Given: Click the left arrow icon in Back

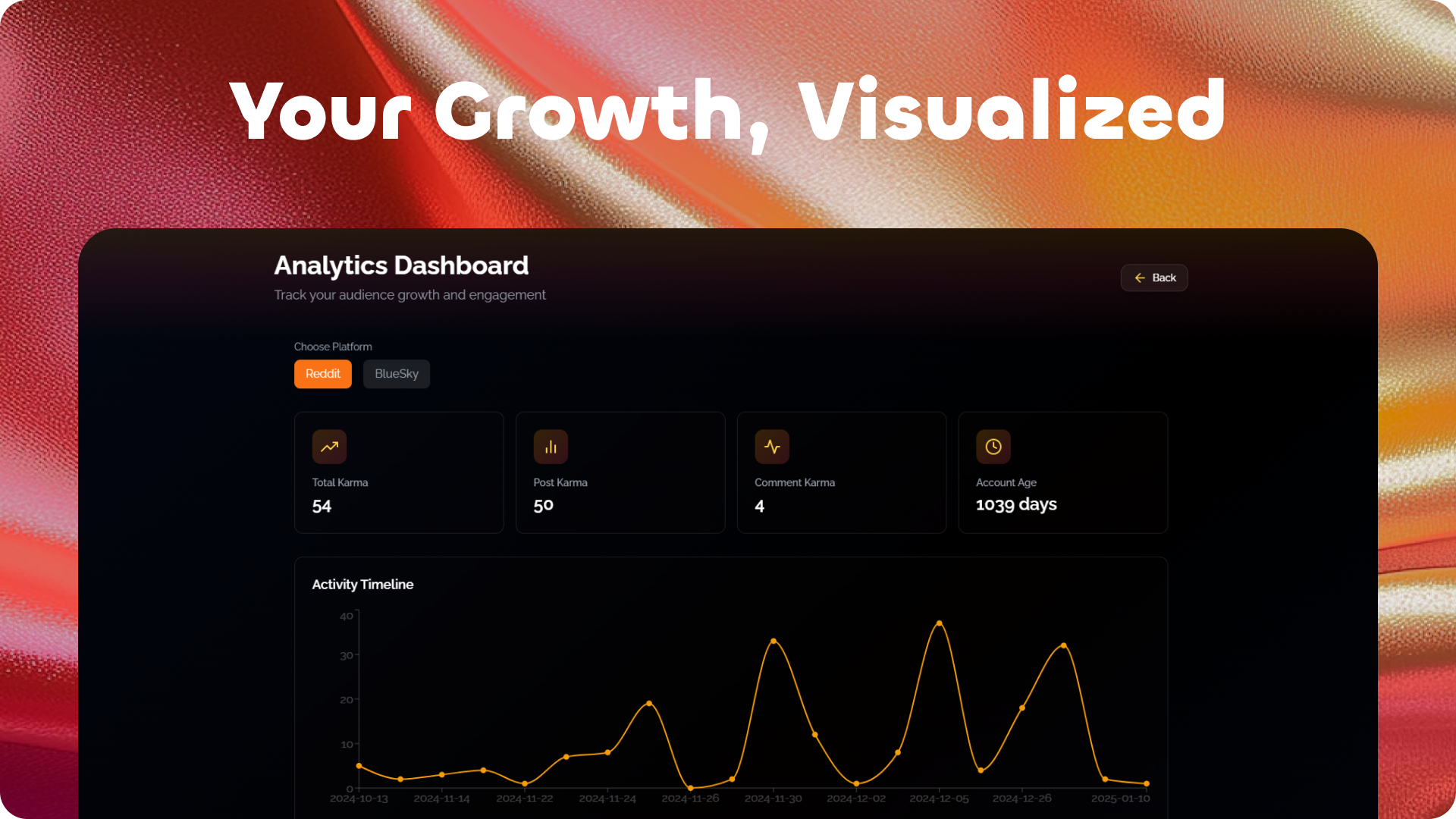Looking at the screenshot, I should pyautogui.click(x=1140, y=278).
